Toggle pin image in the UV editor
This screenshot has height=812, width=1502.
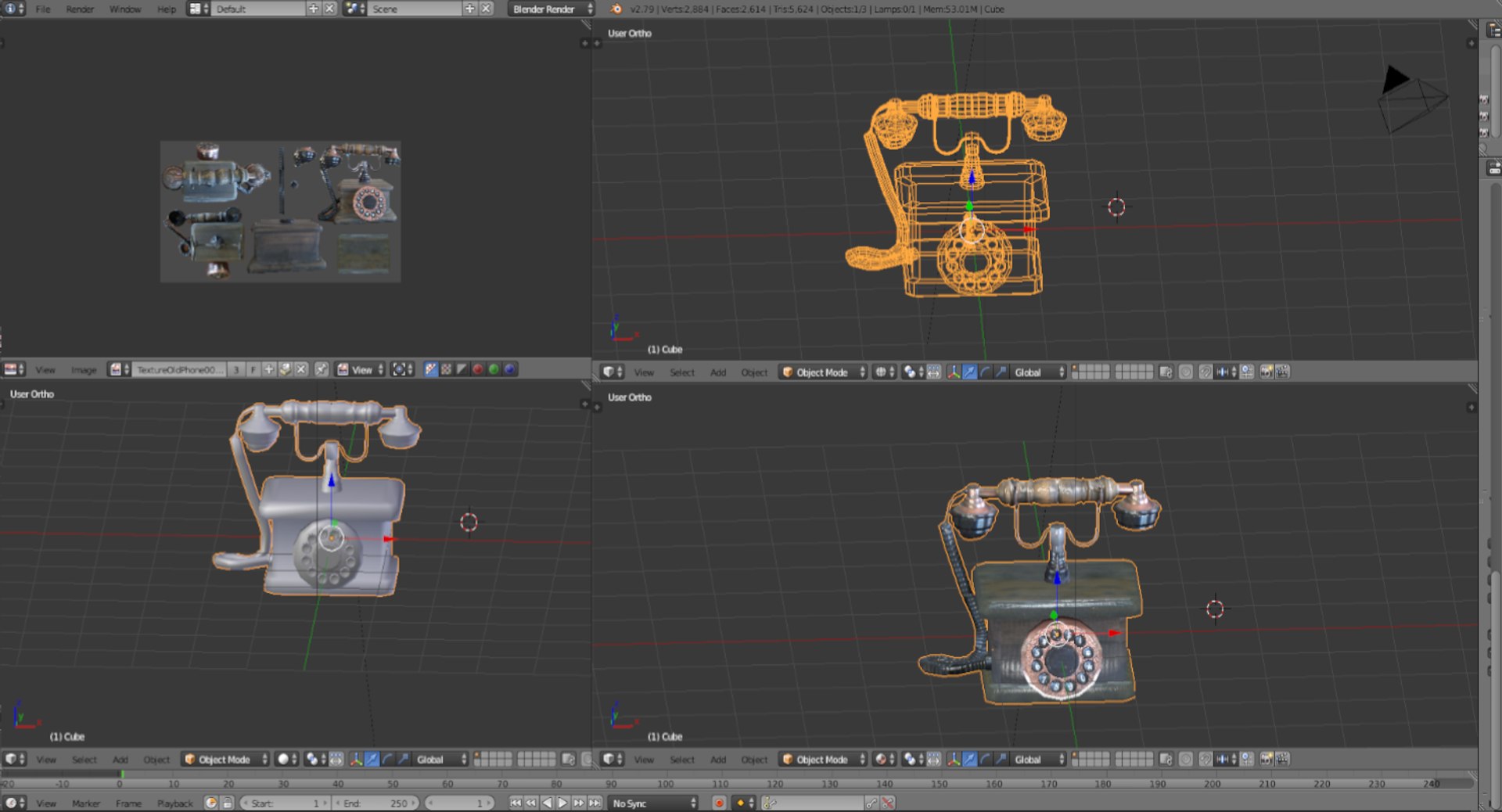coord(322,369)
